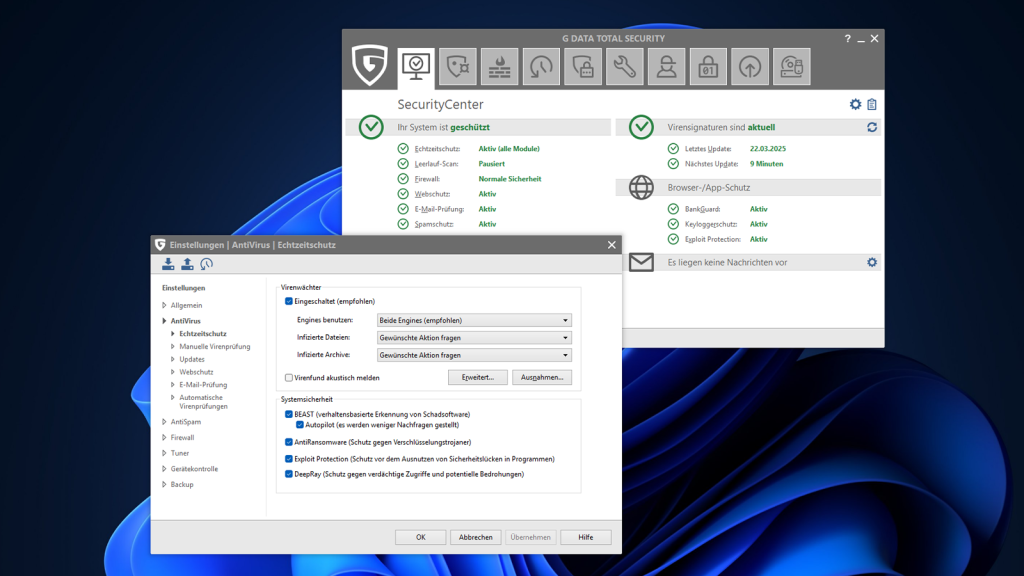
Task: Refresh virus signatures with the circular arrows icon
Action: [x=872, y=127]
